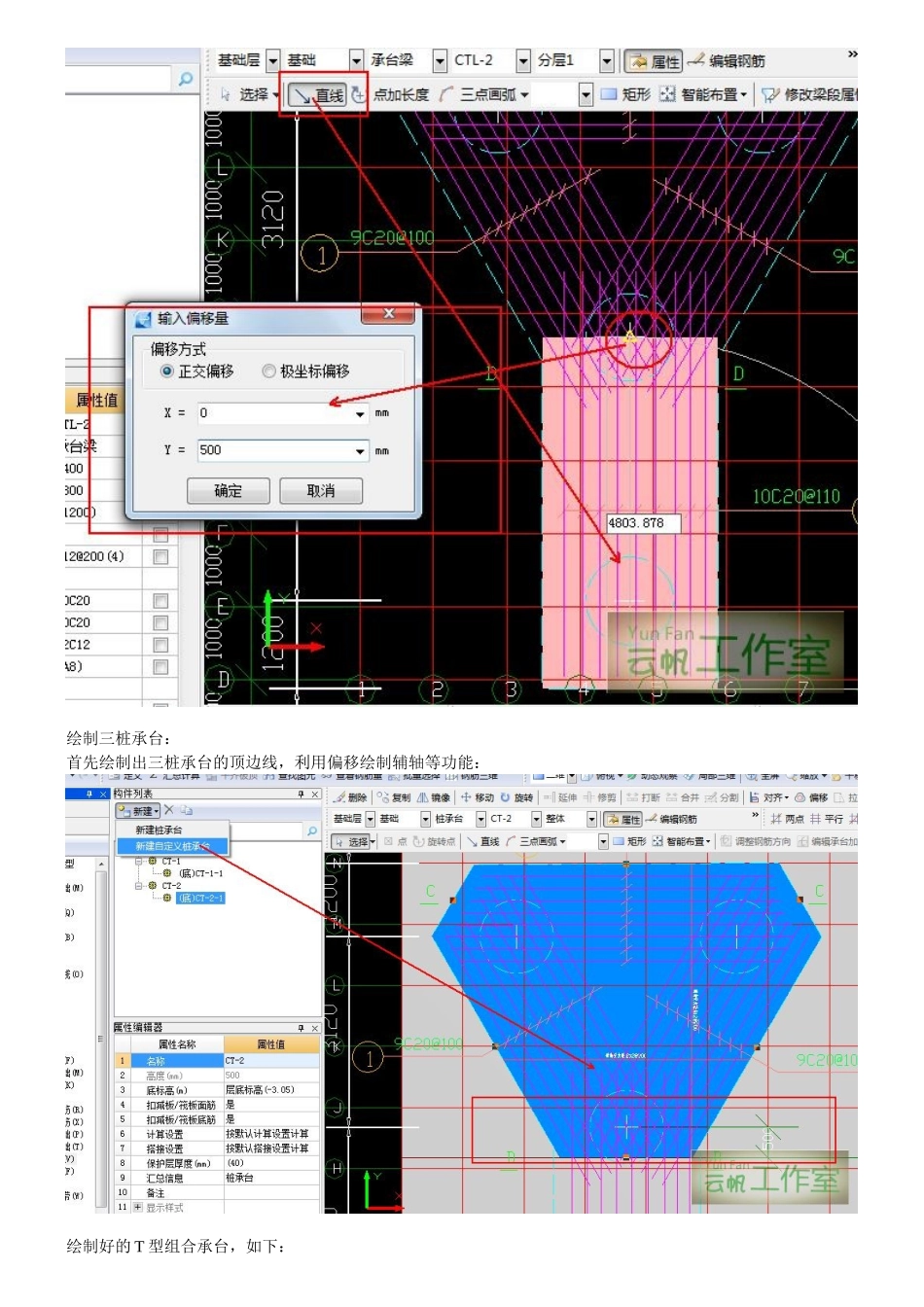Click the 镜像 mirror tool

point(433,797)
